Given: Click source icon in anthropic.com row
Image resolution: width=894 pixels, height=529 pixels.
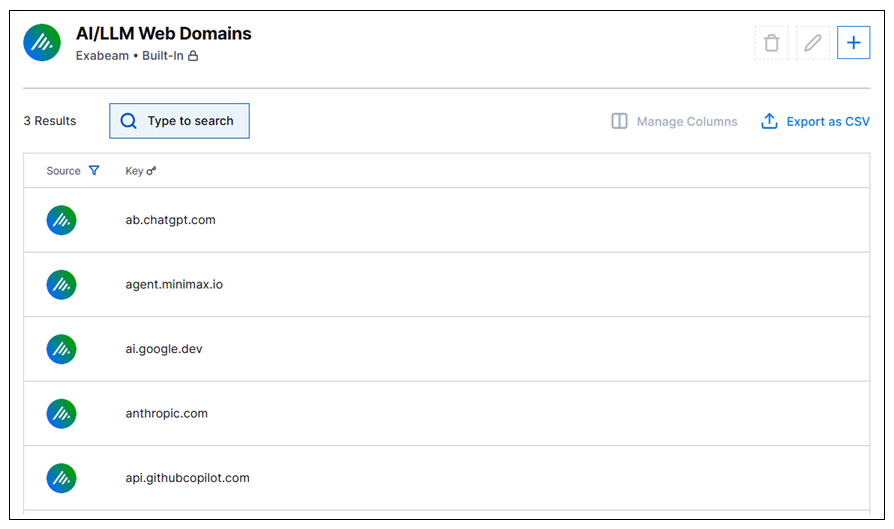Looking at the screenshot, I should pyautogui.click(x=62, y=413).
